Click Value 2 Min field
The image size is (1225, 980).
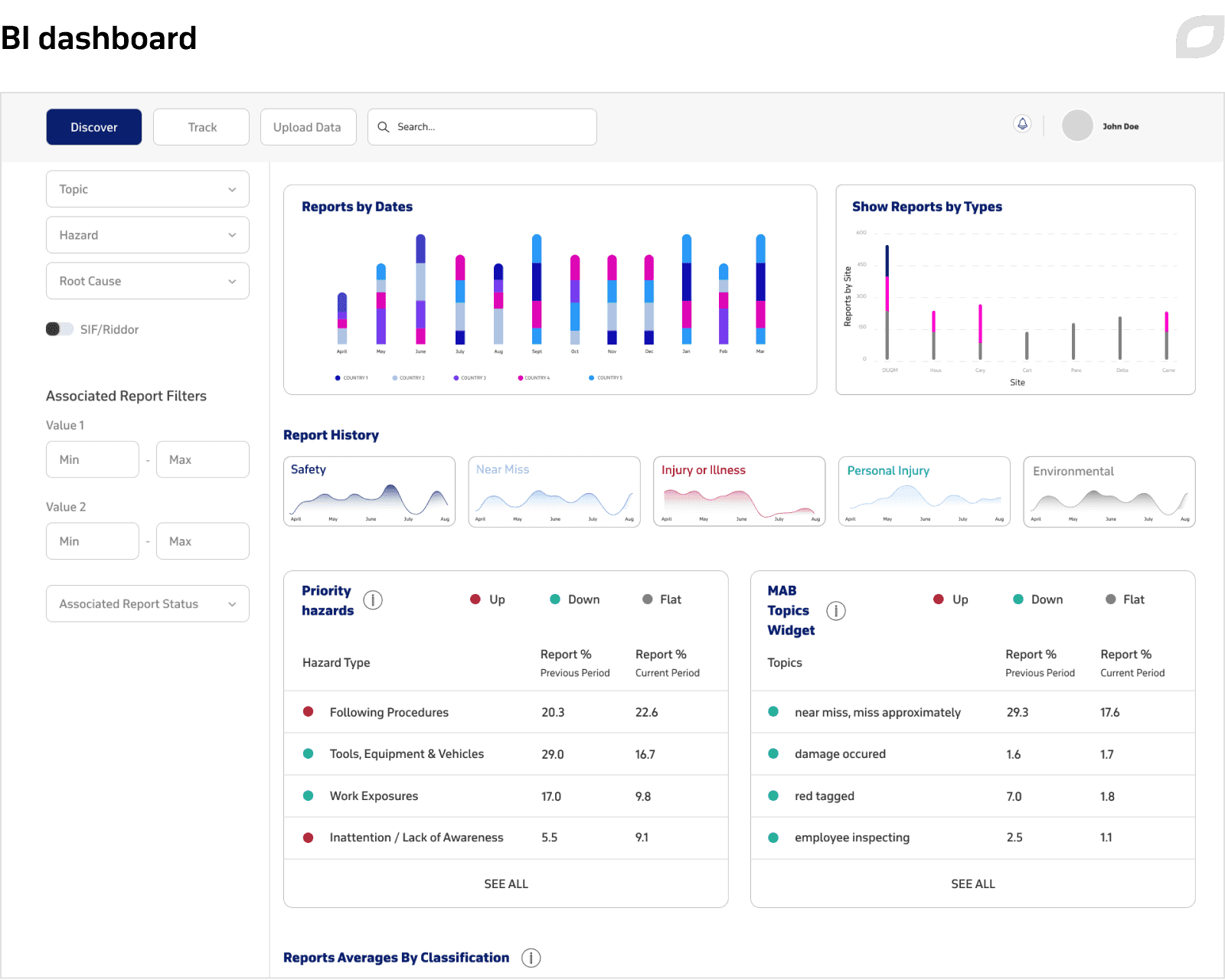tap(93, 541)
